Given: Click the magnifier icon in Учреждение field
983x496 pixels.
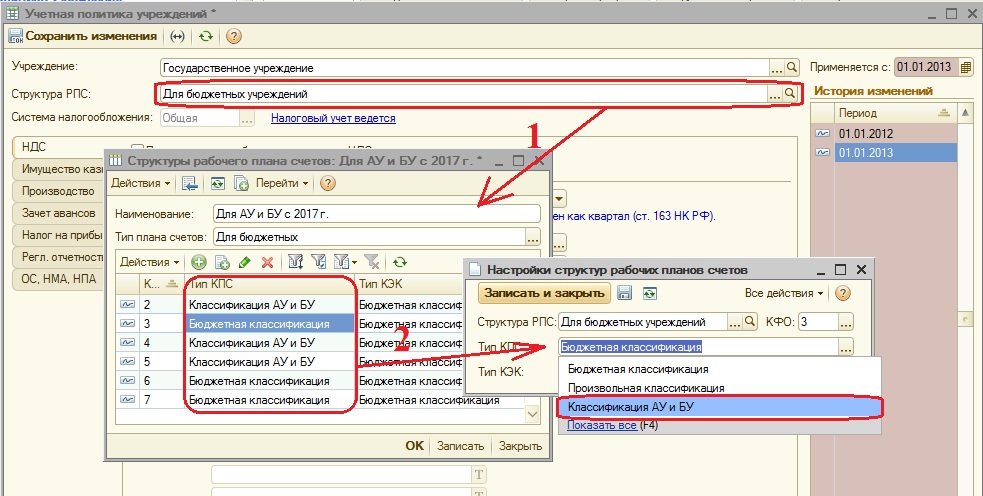Looking at the screenshot, I should click(x=792, y=67).
